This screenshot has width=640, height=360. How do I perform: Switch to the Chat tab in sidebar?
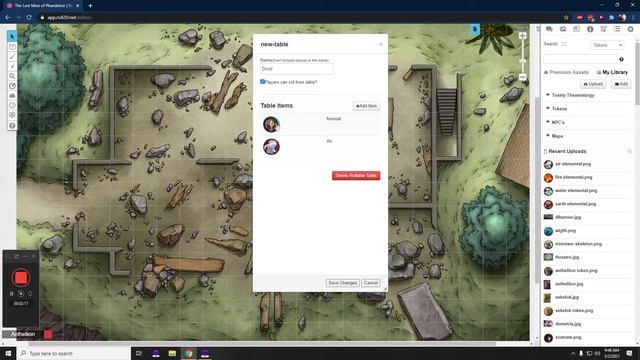[x=549, y=29]
